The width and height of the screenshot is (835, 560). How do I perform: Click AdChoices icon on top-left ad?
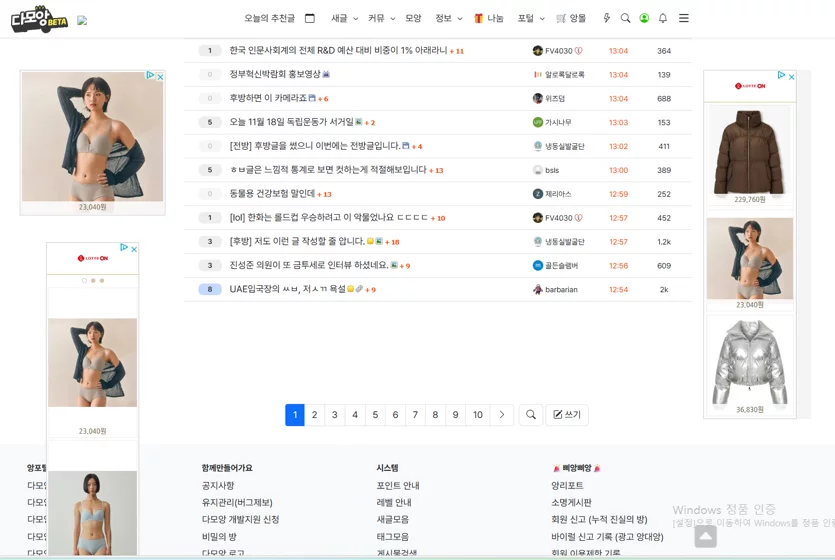click(x=150, y=76)
